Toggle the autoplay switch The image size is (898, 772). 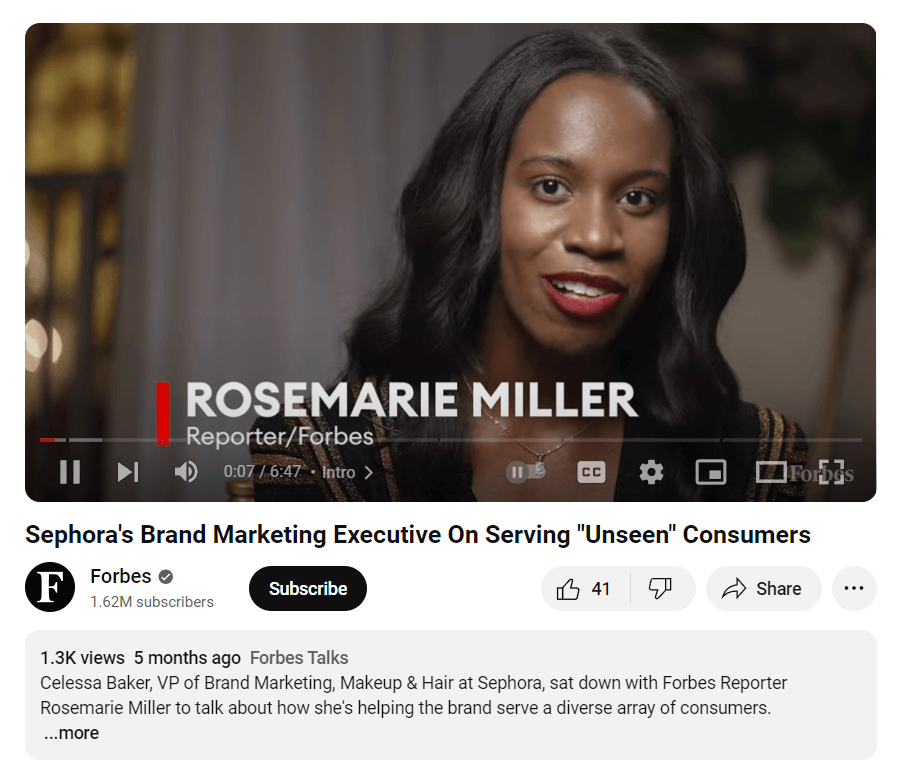click(526, 472)
